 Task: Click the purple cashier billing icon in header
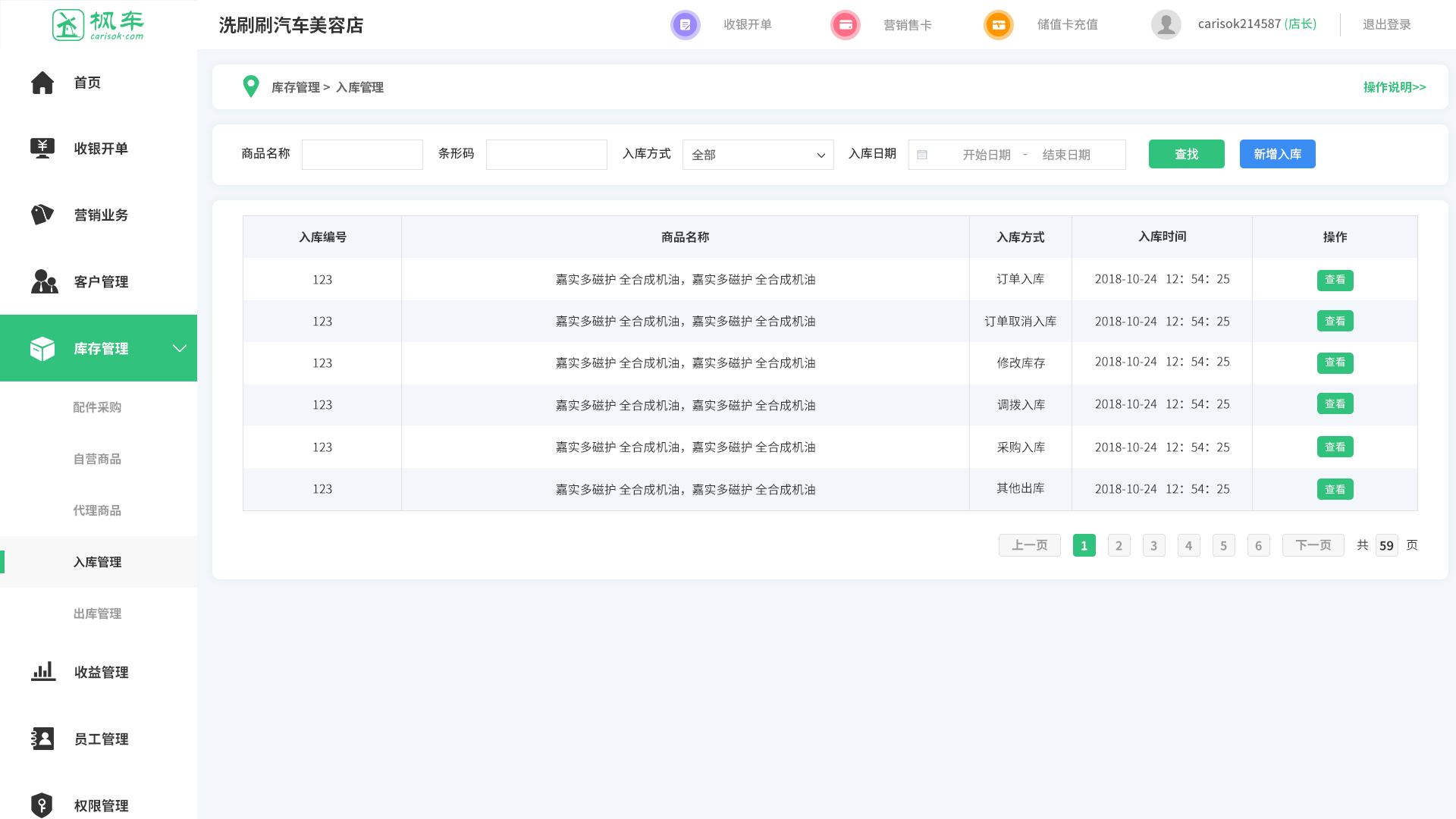pos(685,25)
